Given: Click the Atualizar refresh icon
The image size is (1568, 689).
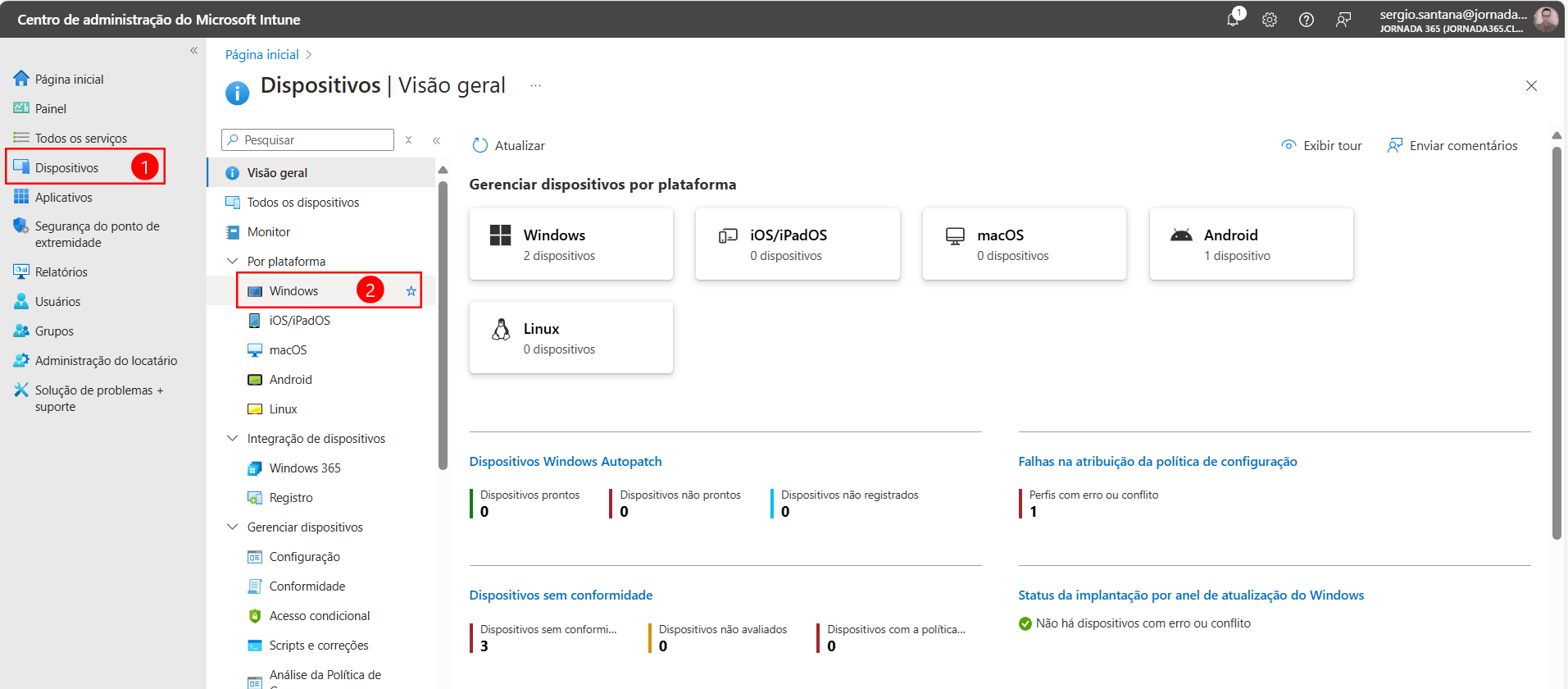Looking at the screenshot, I should coord(480,145).
